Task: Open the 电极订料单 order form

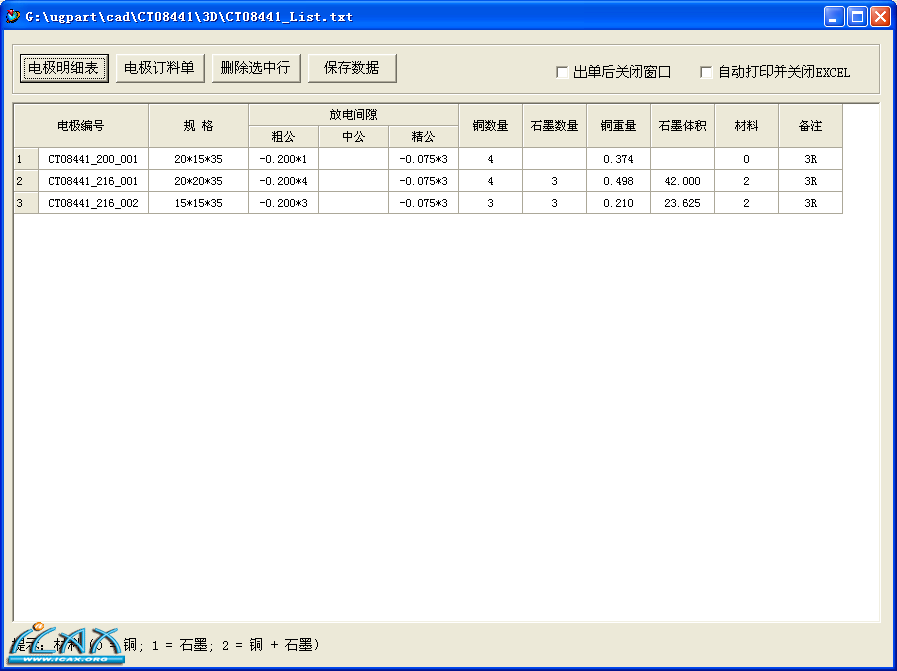Action: pyautogui.click(x=159, y=68)
